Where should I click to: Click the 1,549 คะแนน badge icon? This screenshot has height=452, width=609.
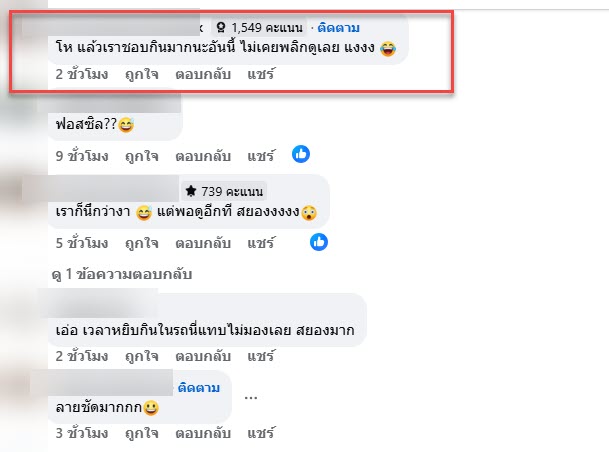coord(221,28)
